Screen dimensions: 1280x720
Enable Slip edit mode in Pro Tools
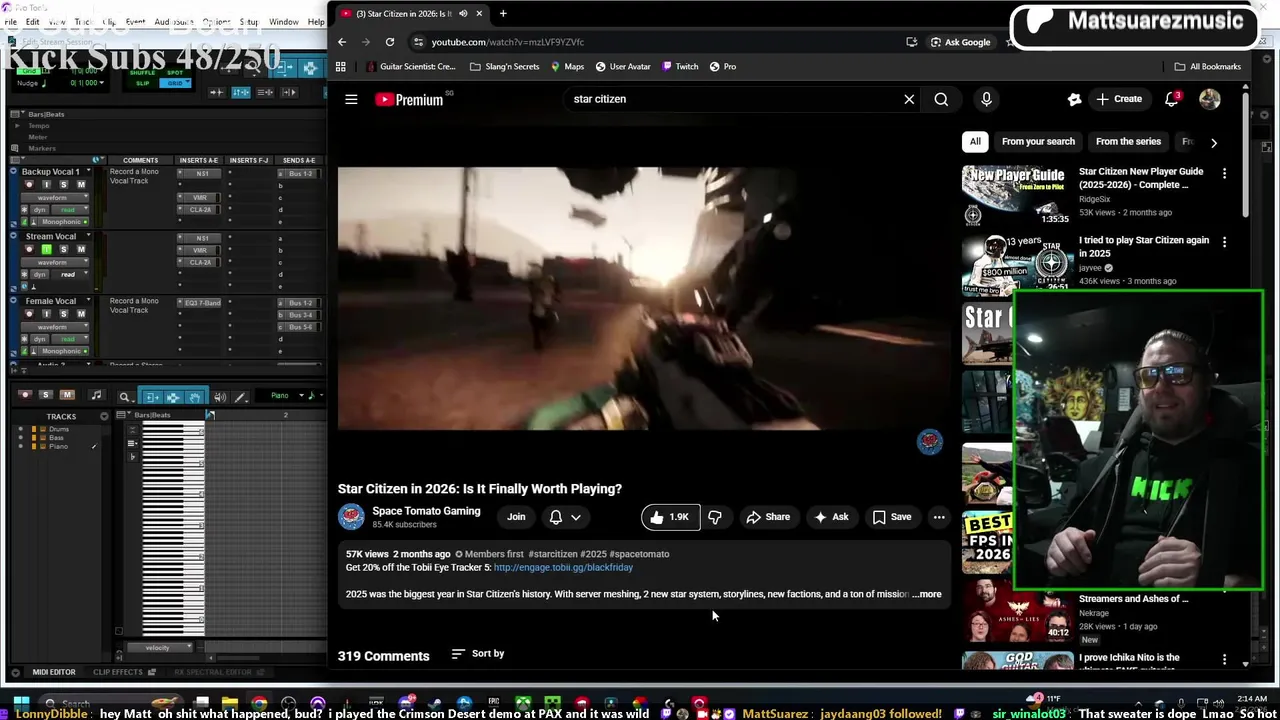pyautogui.click(x=143, y=83)
